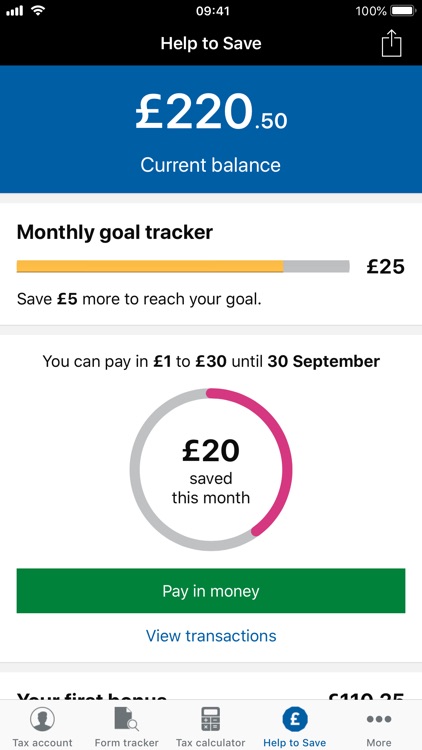Viewport: 422px width, 750px height.
Task: Open Form tracker document icon
Action: pyautogui.click(x=126, y=718)
